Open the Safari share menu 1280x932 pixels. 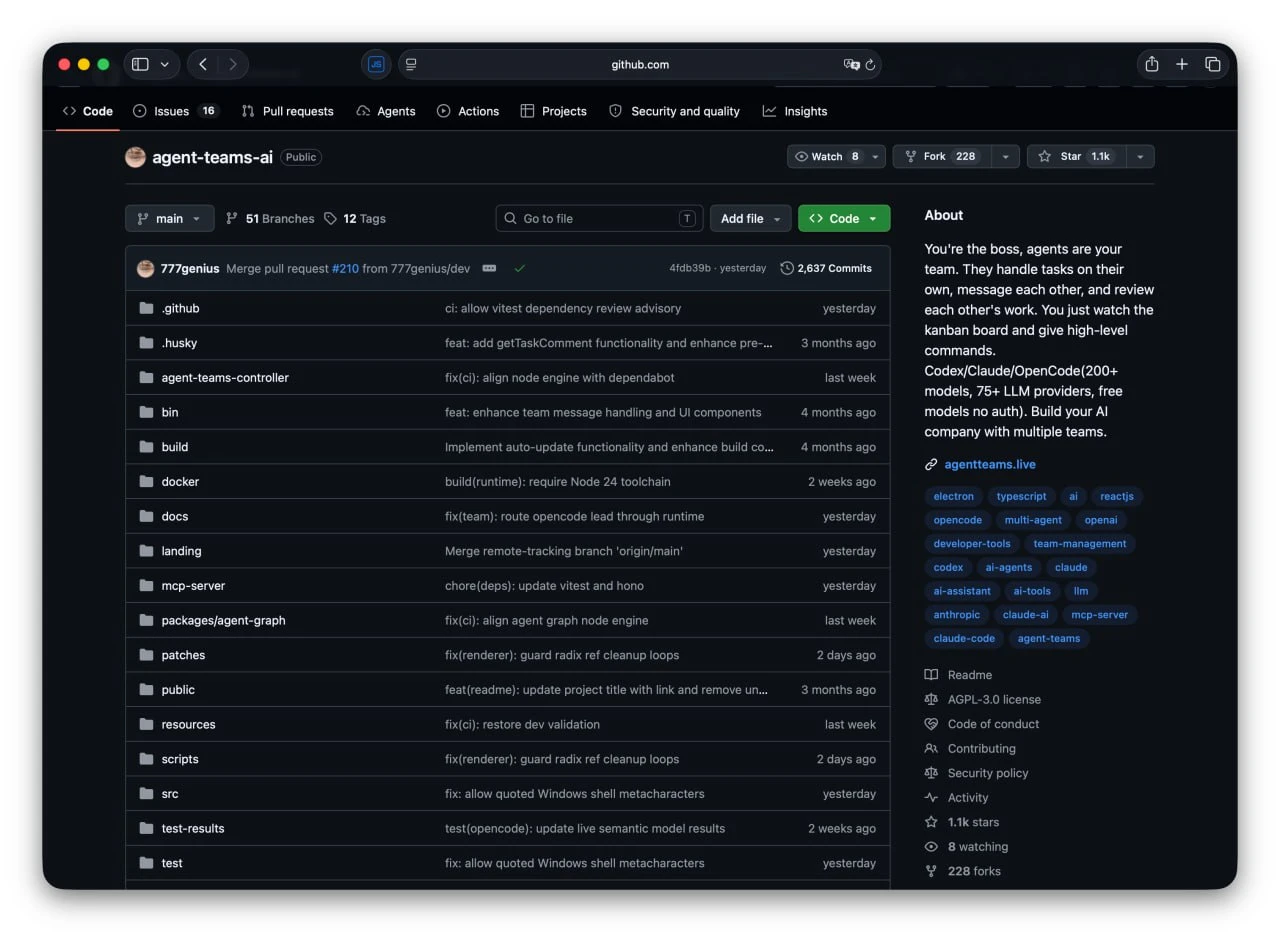pyautogui.click(x=1152, y=64)
